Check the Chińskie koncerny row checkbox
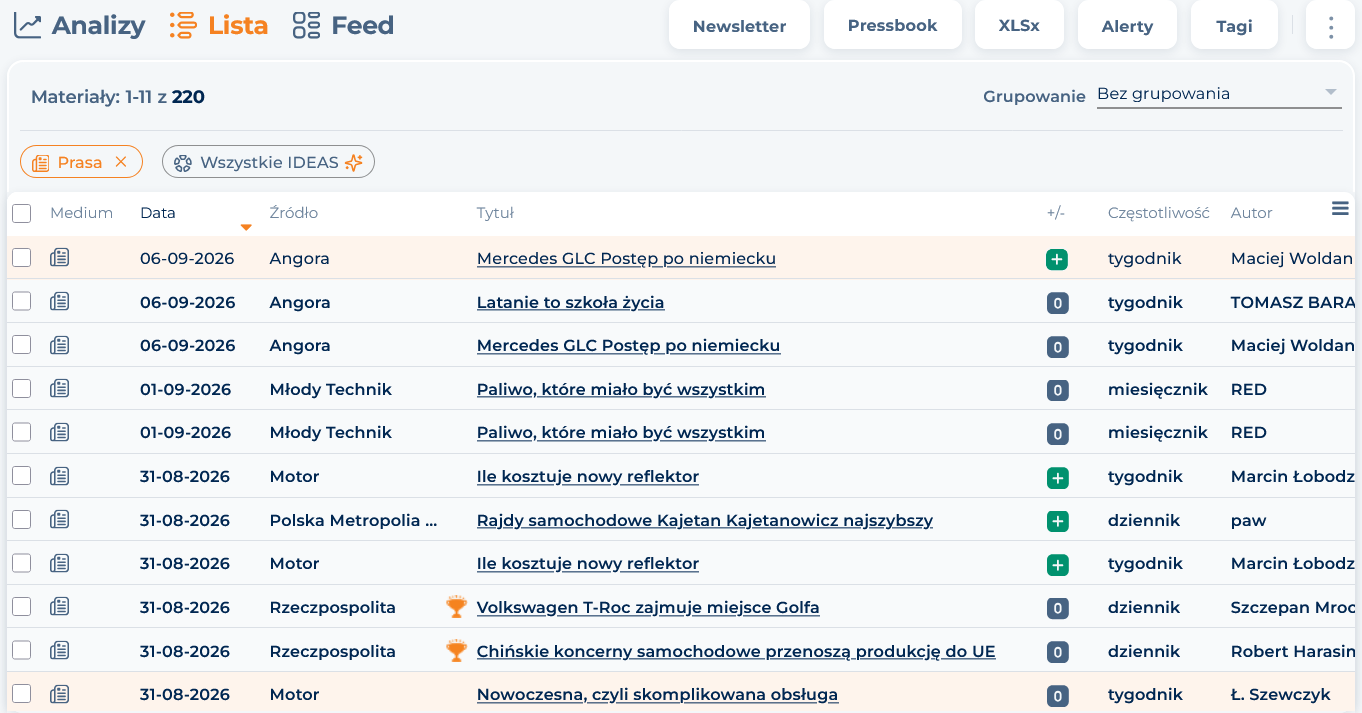 [22, 651]
